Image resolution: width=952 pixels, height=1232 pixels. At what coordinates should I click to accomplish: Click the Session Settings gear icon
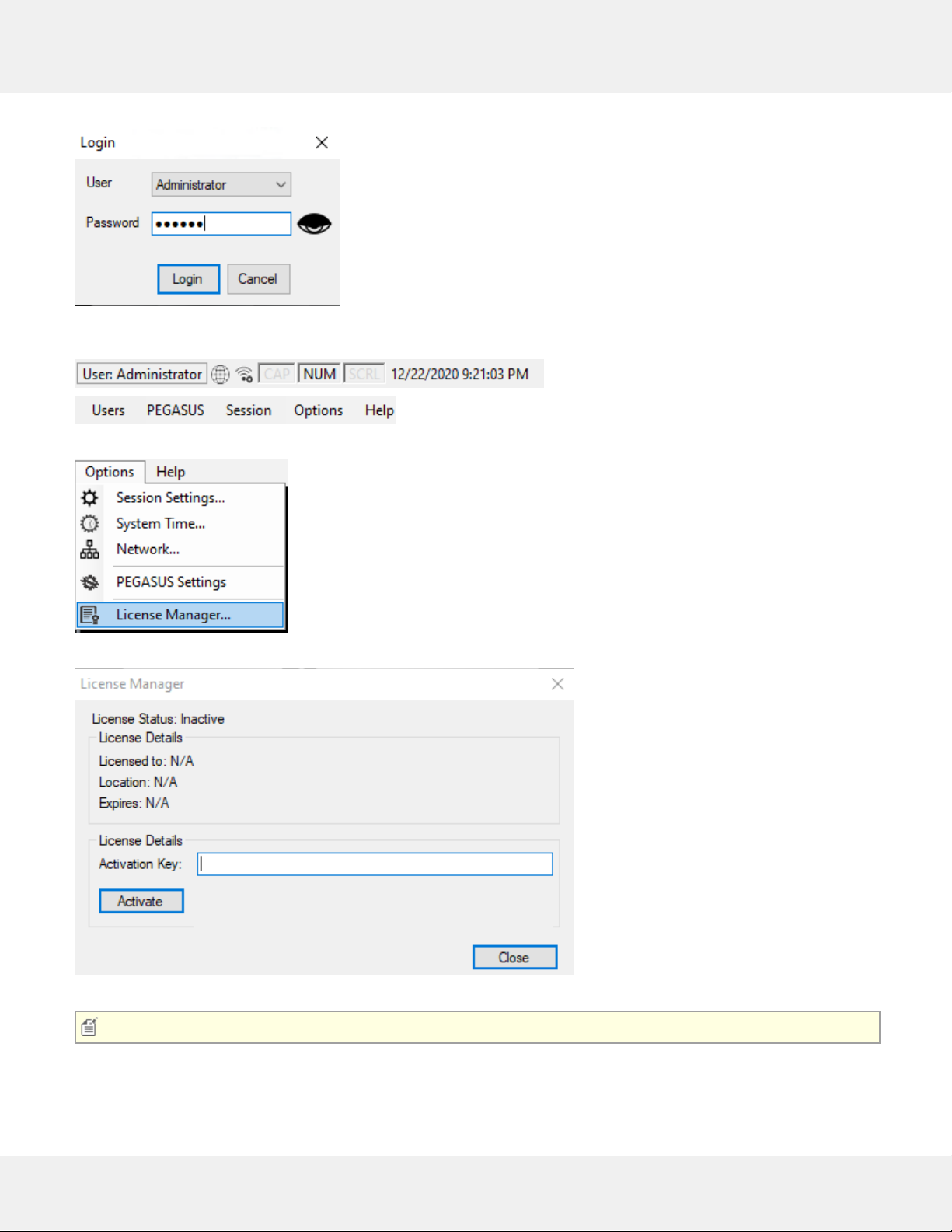click(90, 497)
